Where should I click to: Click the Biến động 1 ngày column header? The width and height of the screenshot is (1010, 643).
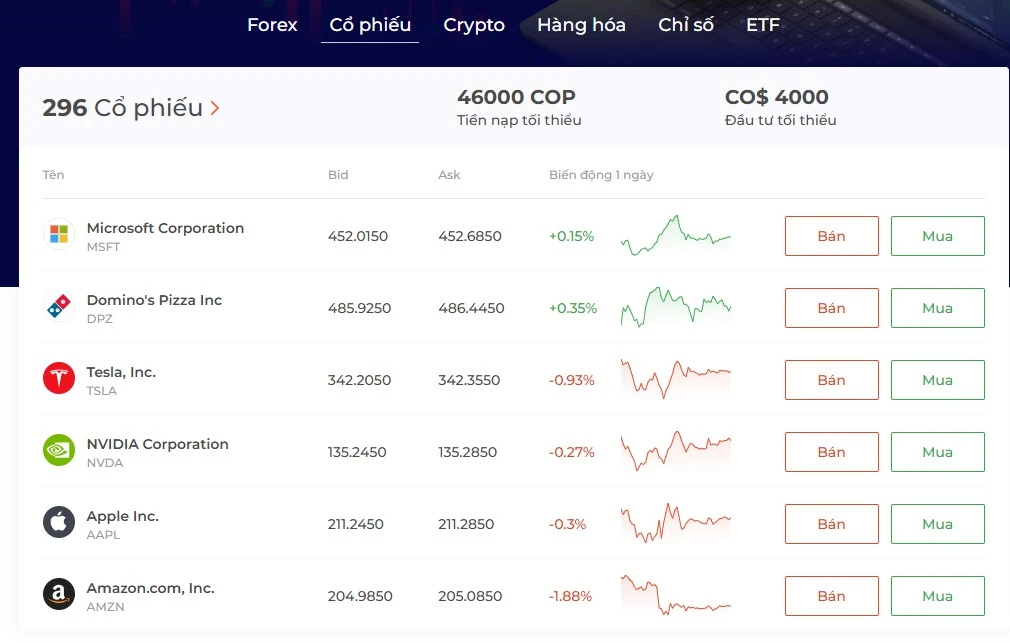[601, 175]
